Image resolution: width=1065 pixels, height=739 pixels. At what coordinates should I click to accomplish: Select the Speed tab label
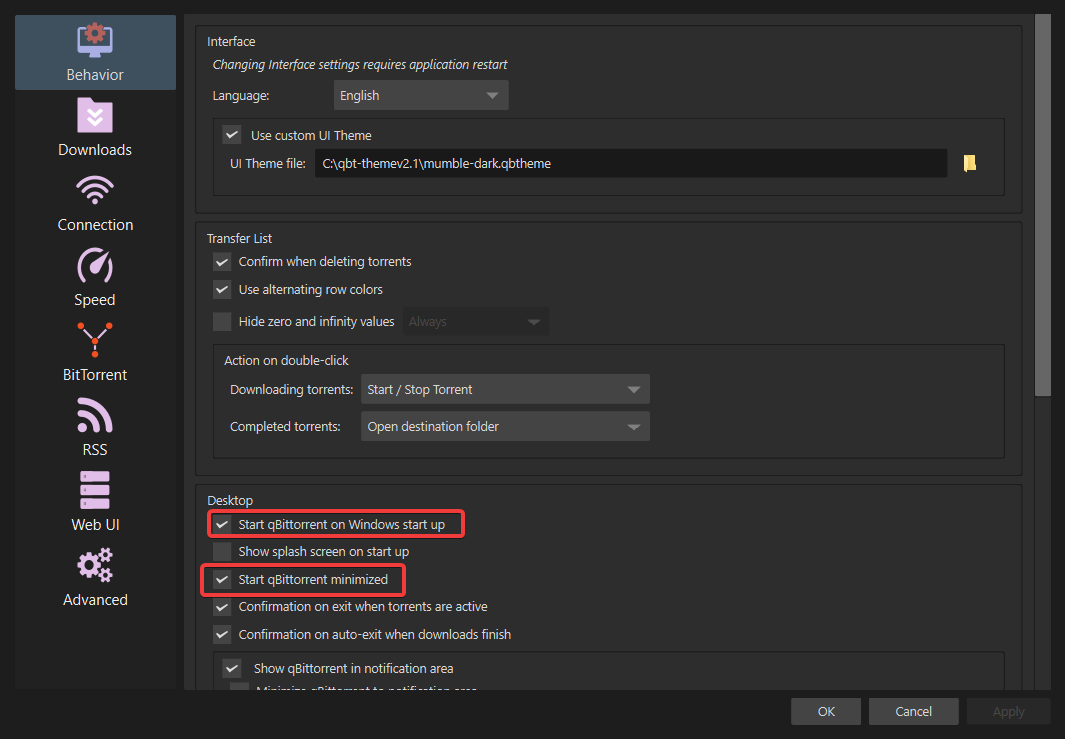95,300
